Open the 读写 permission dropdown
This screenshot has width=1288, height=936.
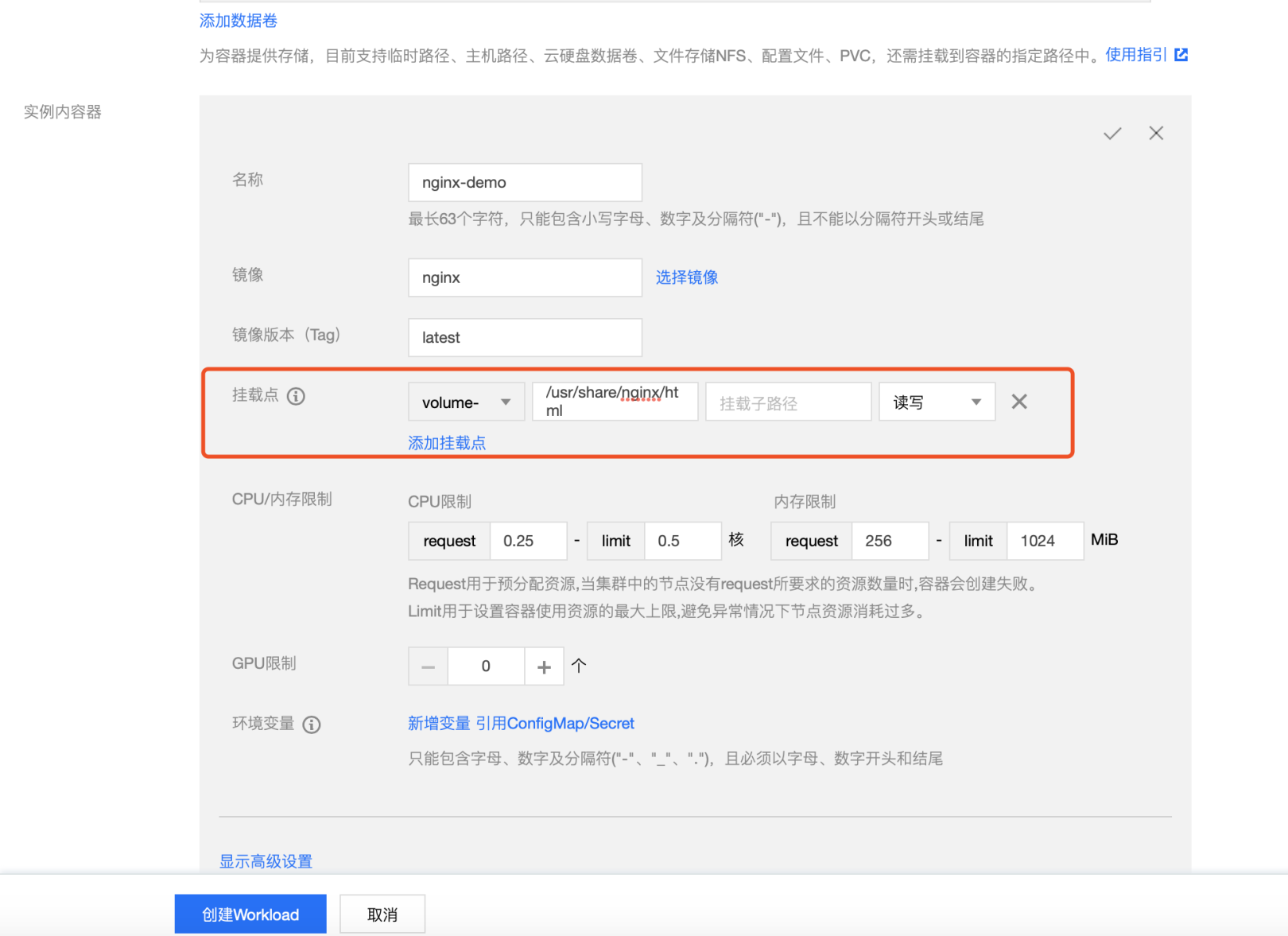tap(937, 402)
